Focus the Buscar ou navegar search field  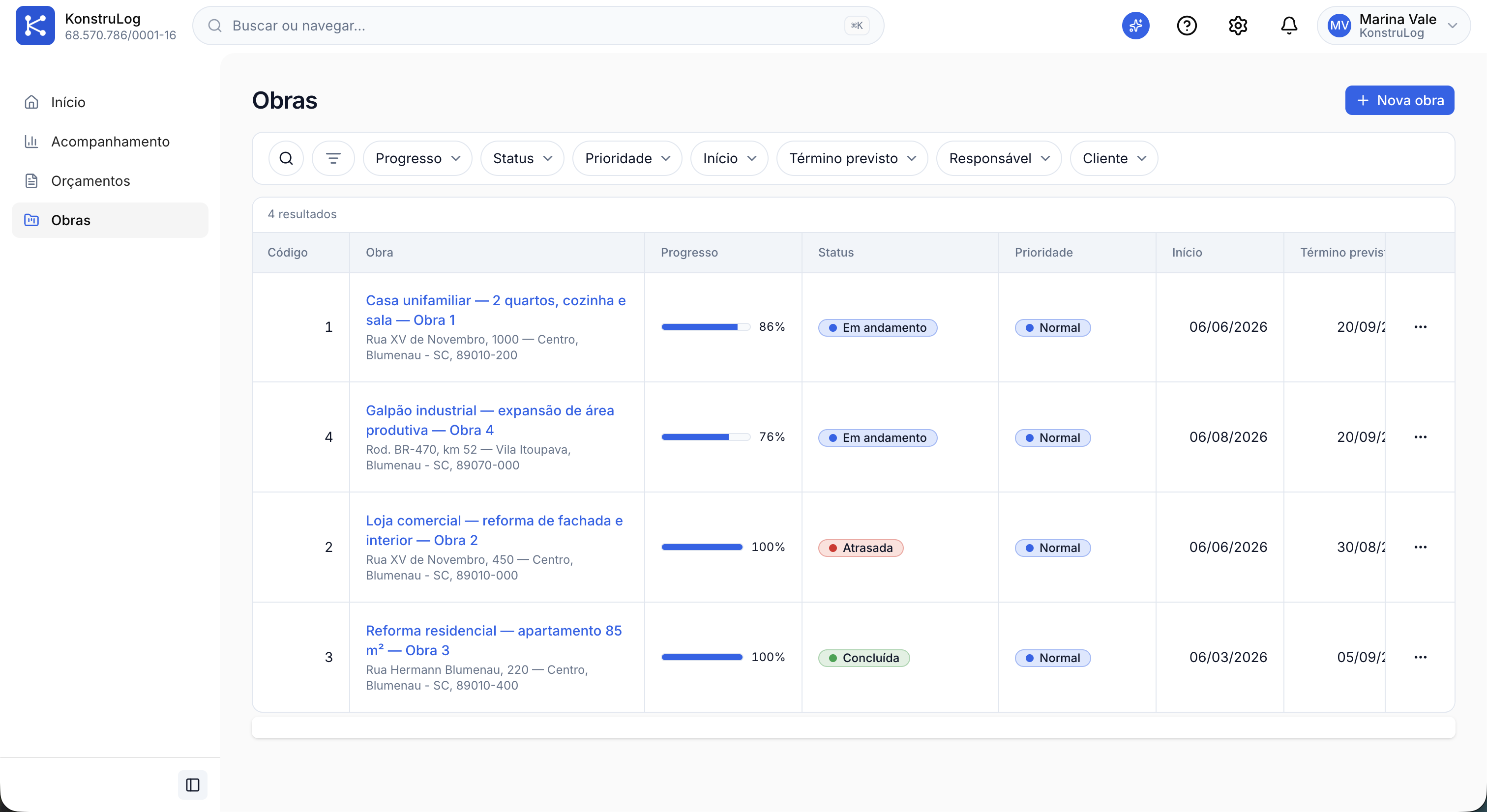(538, 26)
